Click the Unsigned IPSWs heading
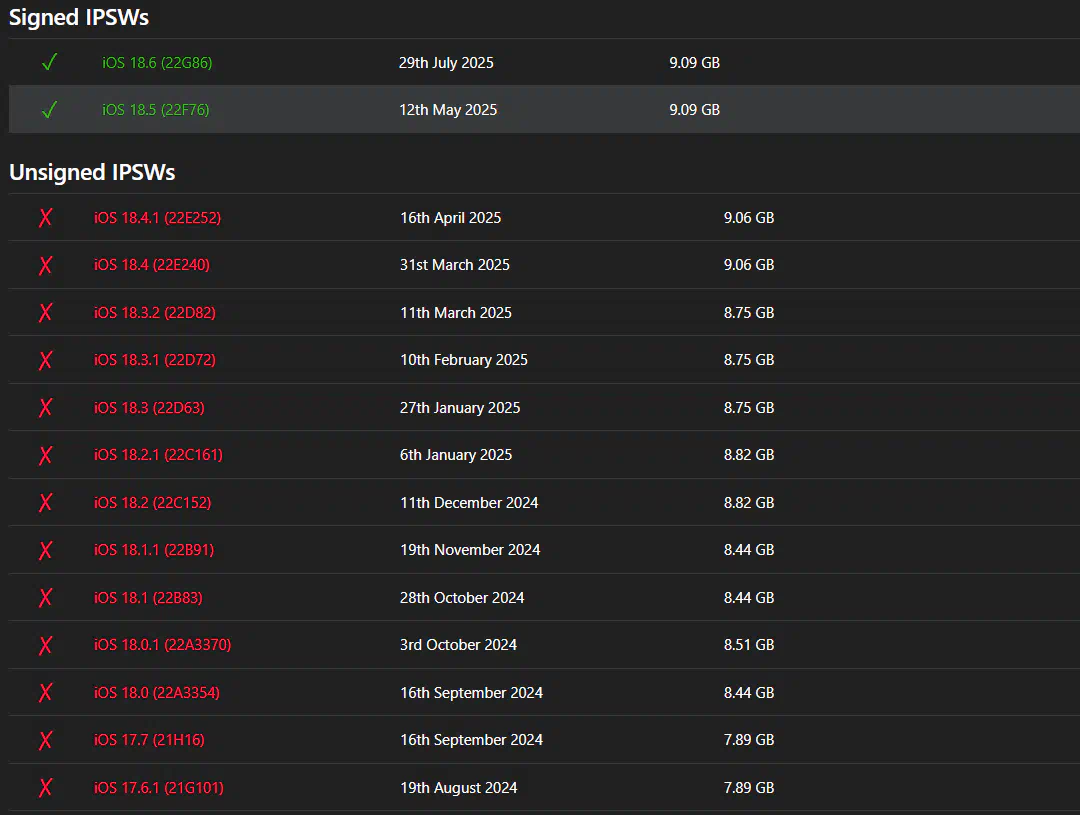Screen dimensions: 1080x815 (x=92, y=172)
